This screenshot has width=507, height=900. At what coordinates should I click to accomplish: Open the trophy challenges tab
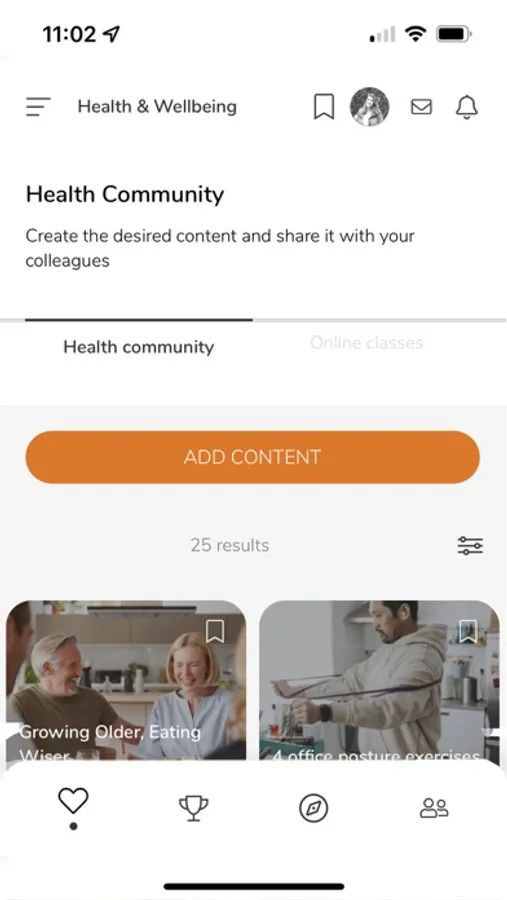click(193, 808)
